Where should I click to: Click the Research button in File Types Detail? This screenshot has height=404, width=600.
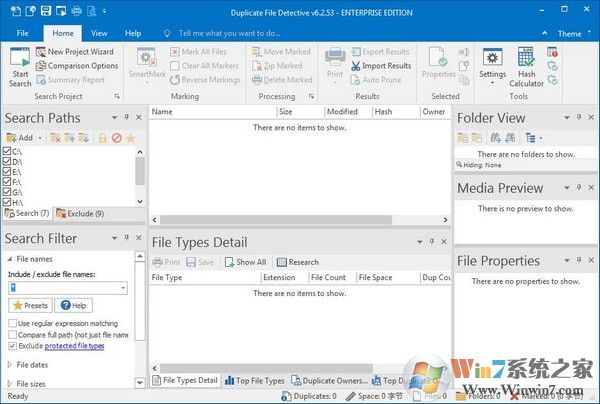coord(297,262)
